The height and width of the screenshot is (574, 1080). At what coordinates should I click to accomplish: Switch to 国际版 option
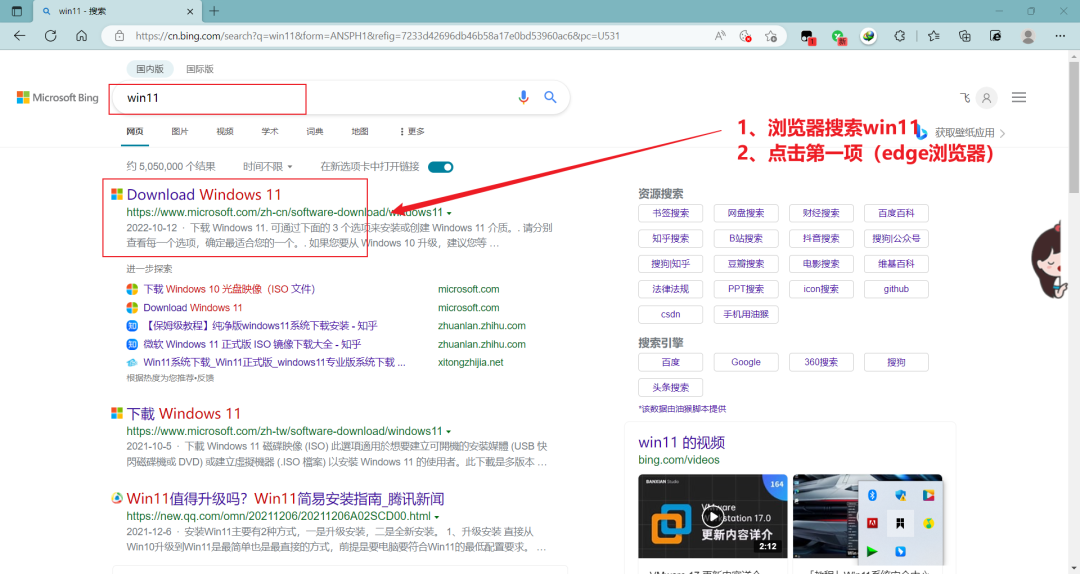200,69
